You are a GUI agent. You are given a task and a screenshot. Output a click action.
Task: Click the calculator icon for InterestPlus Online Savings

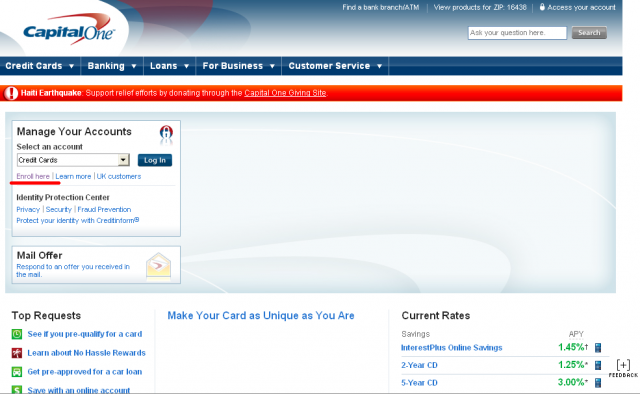[x=598, y=347]
